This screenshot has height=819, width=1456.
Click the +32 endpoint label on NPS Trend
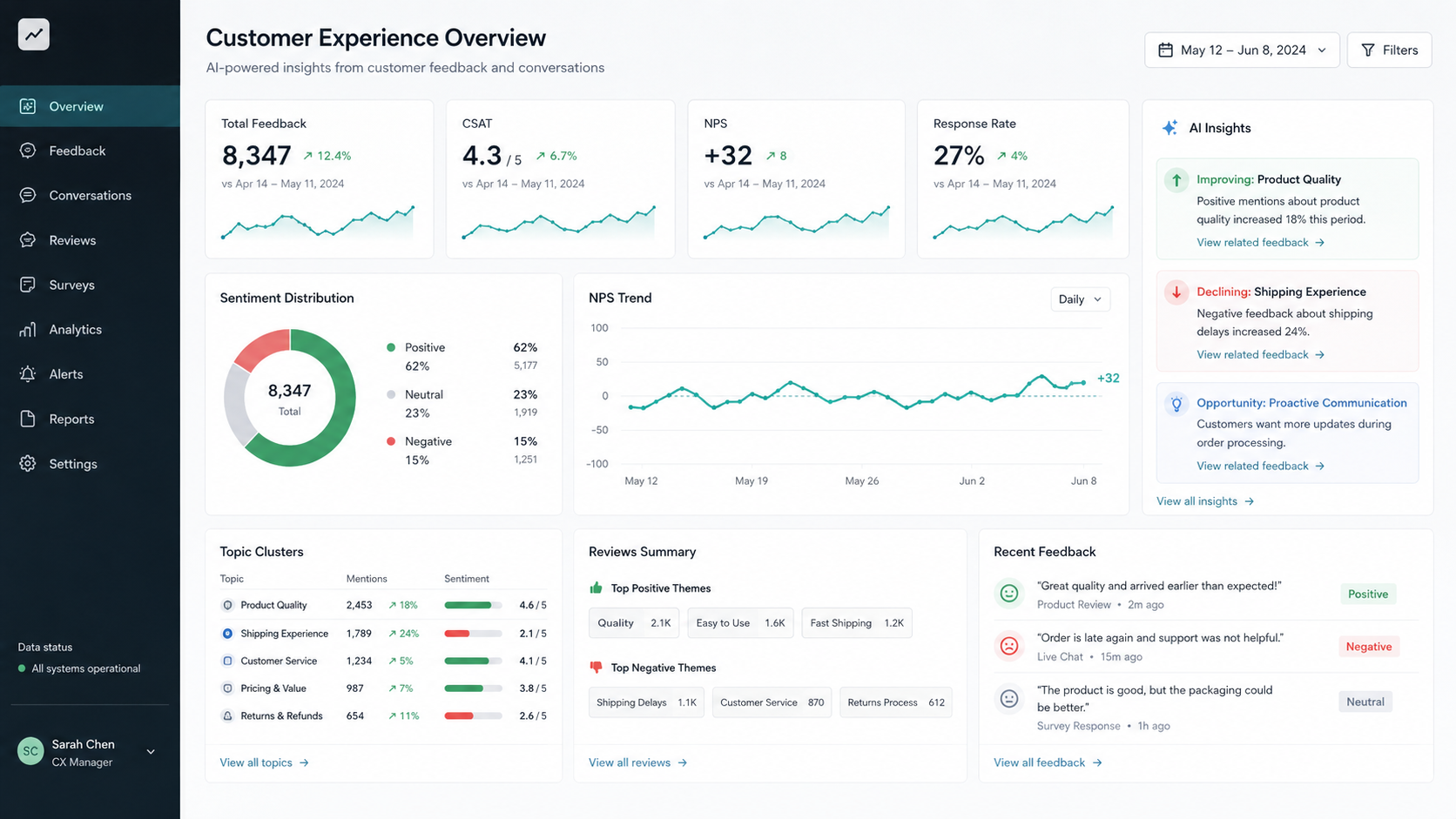click(1109, 379)
